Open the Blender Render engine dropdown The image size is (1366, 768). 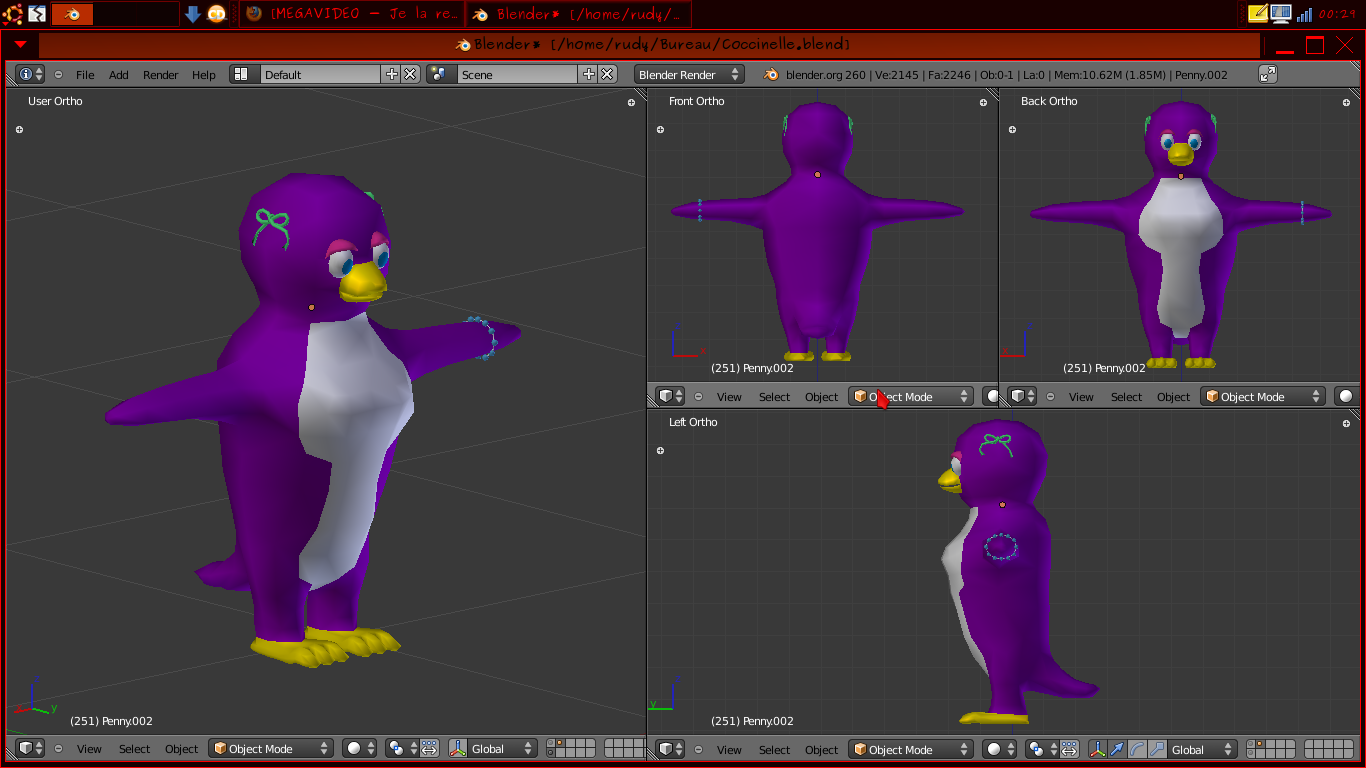coord(690,74)
